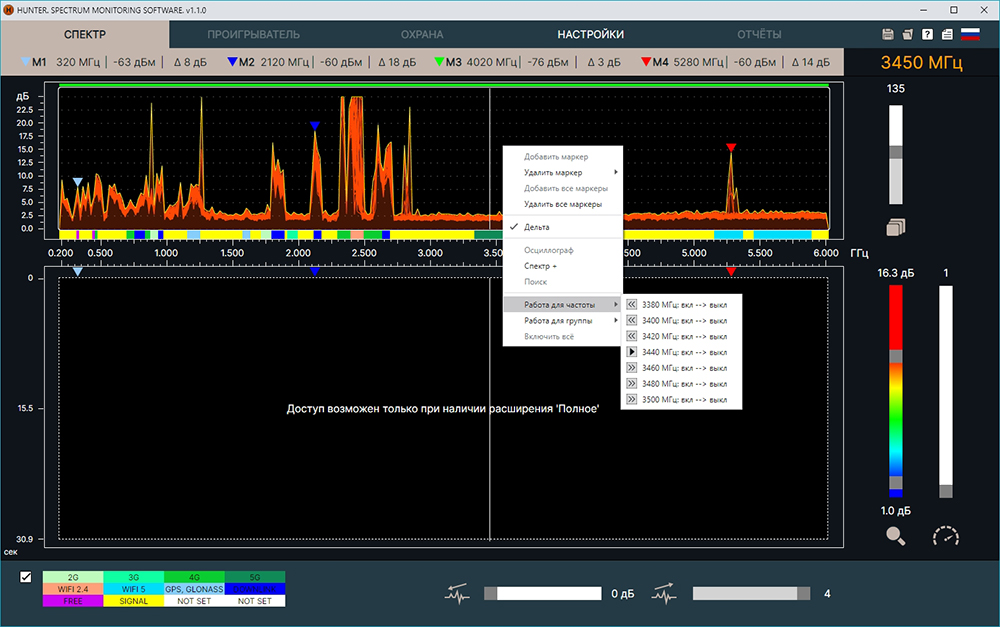The image size is (1000, 627).
Task: Click the document report icon
Action: pos(947,34)
